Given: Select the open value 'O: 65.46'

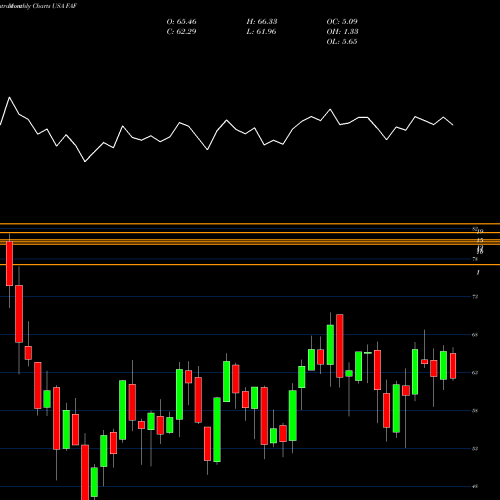Looking at the screenshot, I should click(x=181, y=22).
